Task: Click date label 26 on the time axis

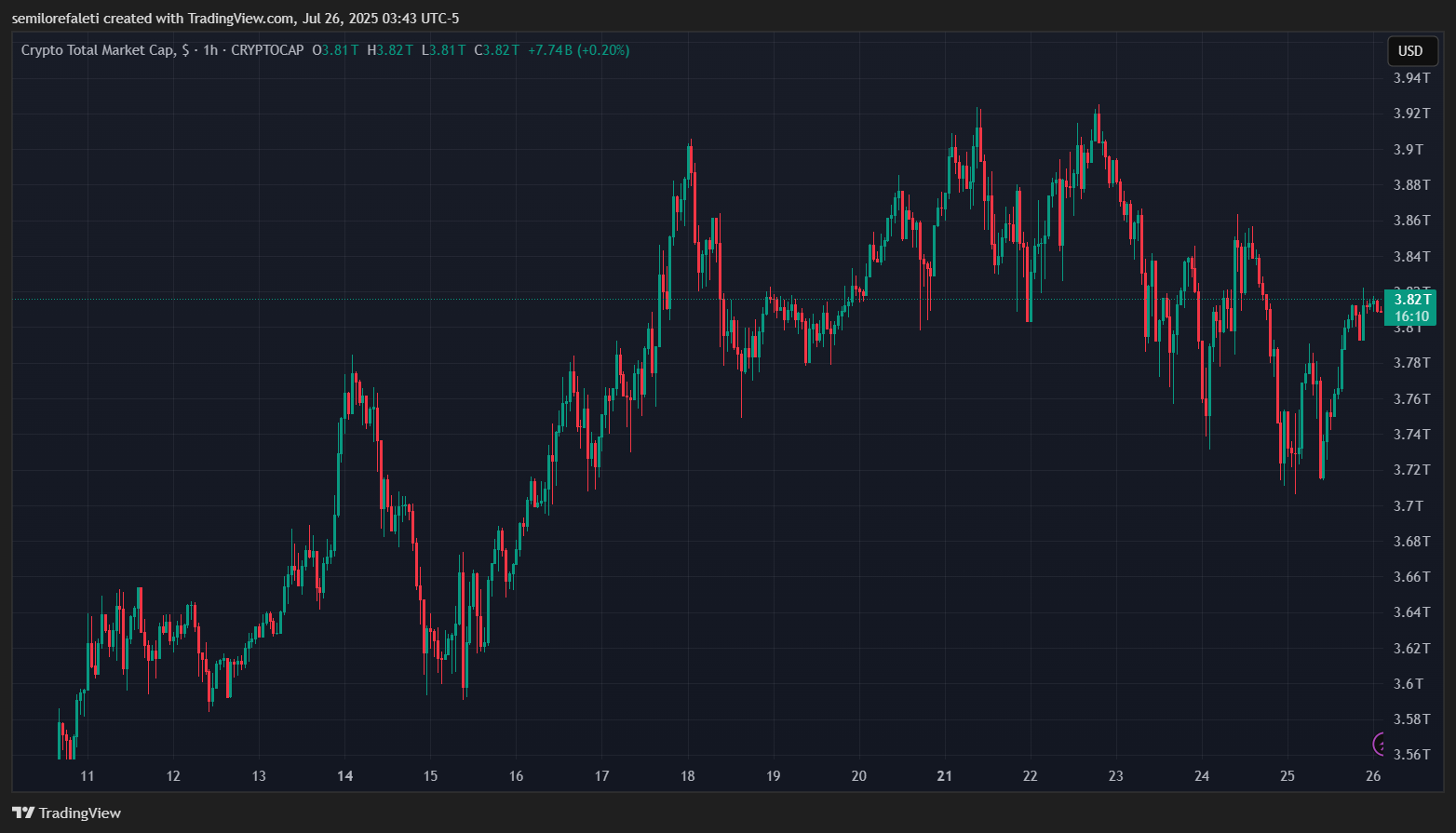Action: pos(1372,776)
